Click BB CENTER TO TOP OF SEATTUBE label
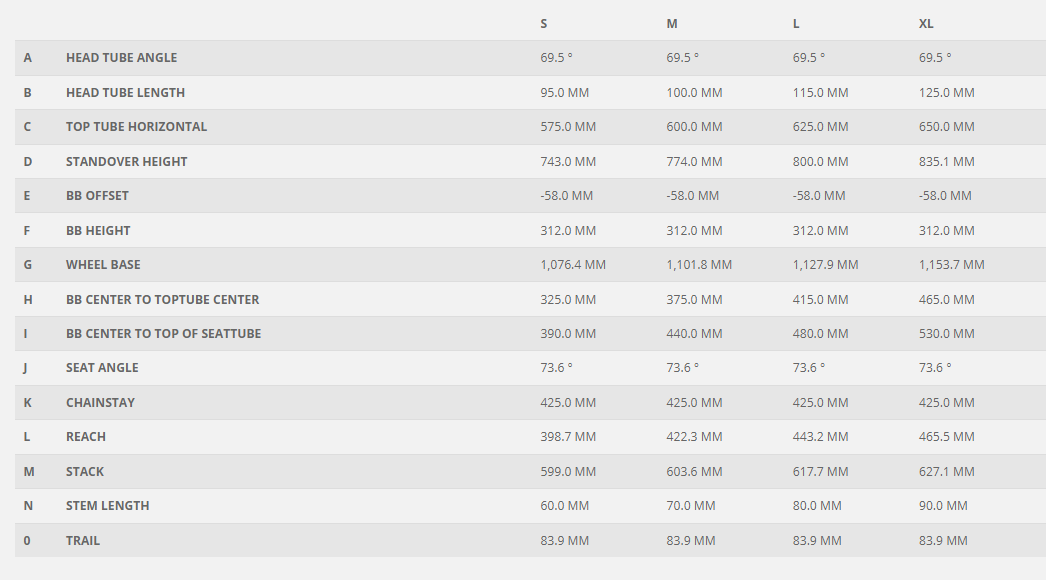Screen dimensions: 1046x580 coord(163,334)
